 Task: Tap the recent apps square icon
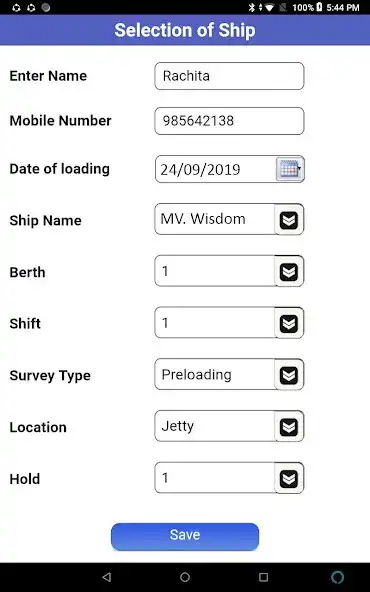264,577
